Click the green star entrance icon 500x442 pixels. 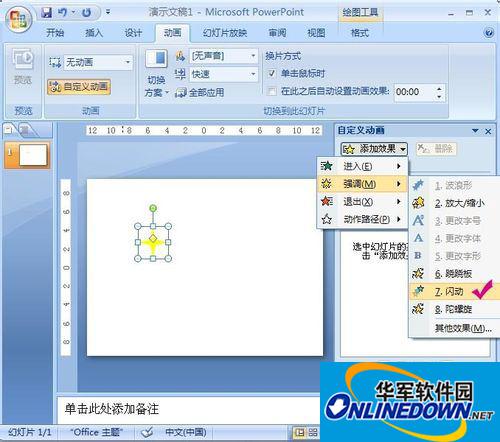pyautogui.click(x=327, y=166)
